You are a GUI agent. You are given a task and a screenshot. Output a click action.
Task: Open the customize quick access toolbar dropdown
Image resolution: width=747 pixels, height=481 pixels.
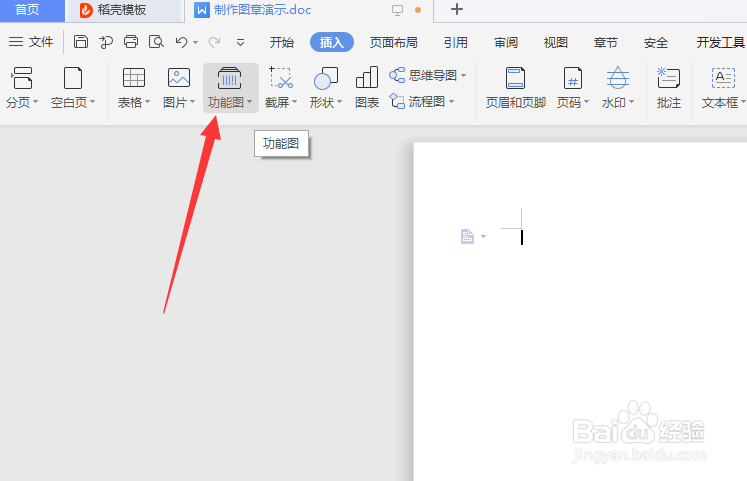click(x=241, y=42)
